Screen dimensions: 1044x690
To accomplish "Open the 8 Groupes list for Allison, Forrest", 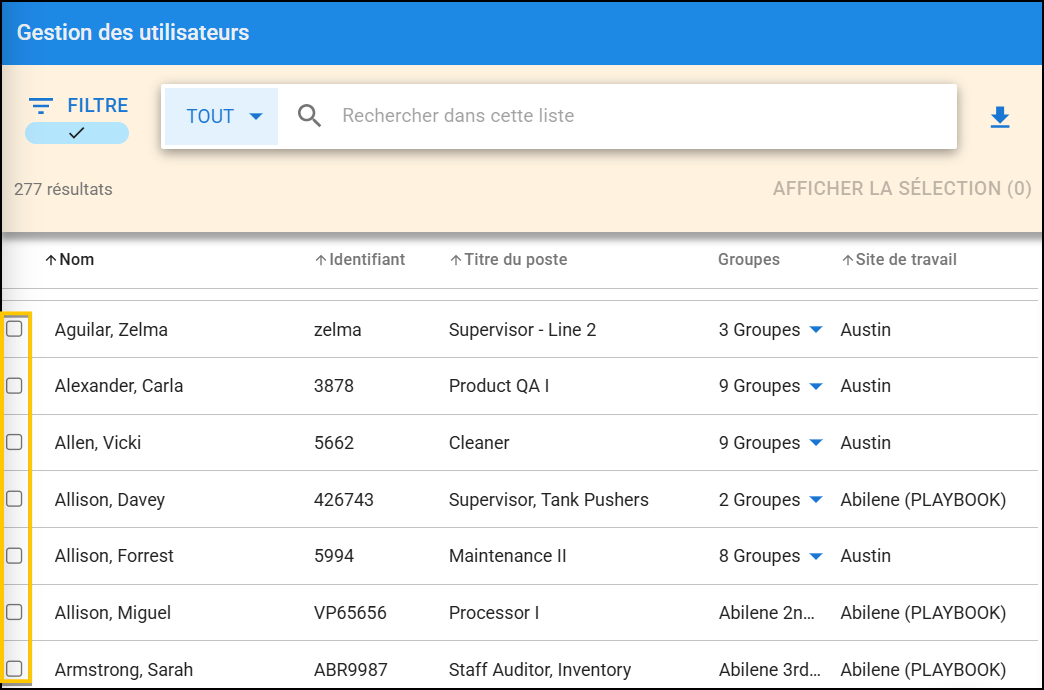I will pos(814,556).
